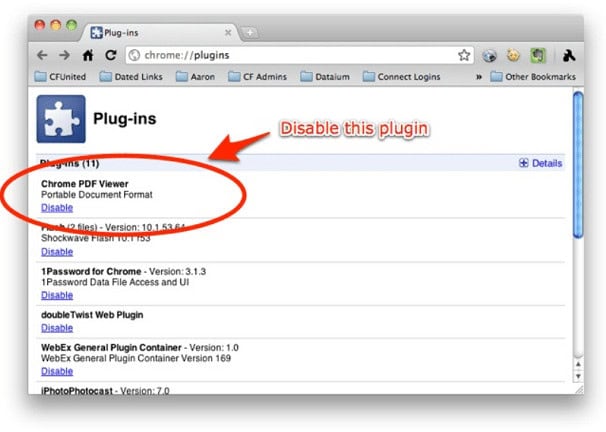Open the Other Bookmarks folder

click(533, 77)
